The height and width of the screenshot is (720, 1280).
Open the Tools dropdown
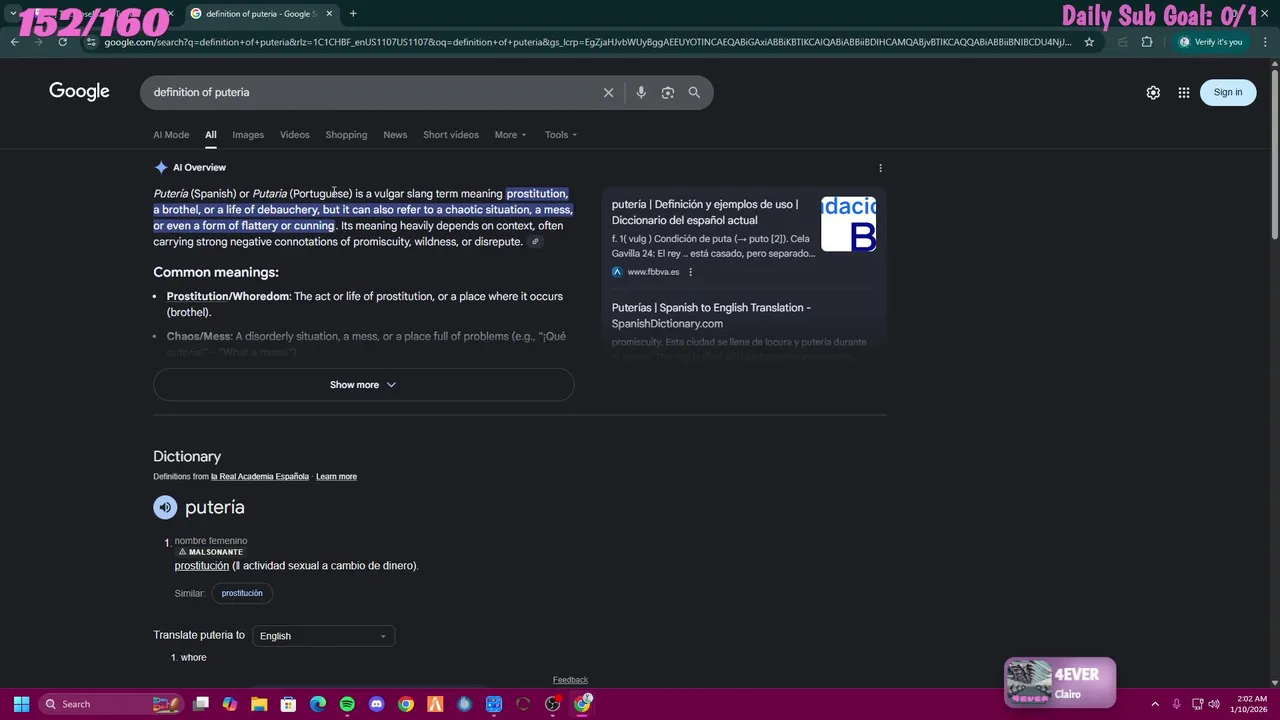pyautogui.click(x=561, y=135)
